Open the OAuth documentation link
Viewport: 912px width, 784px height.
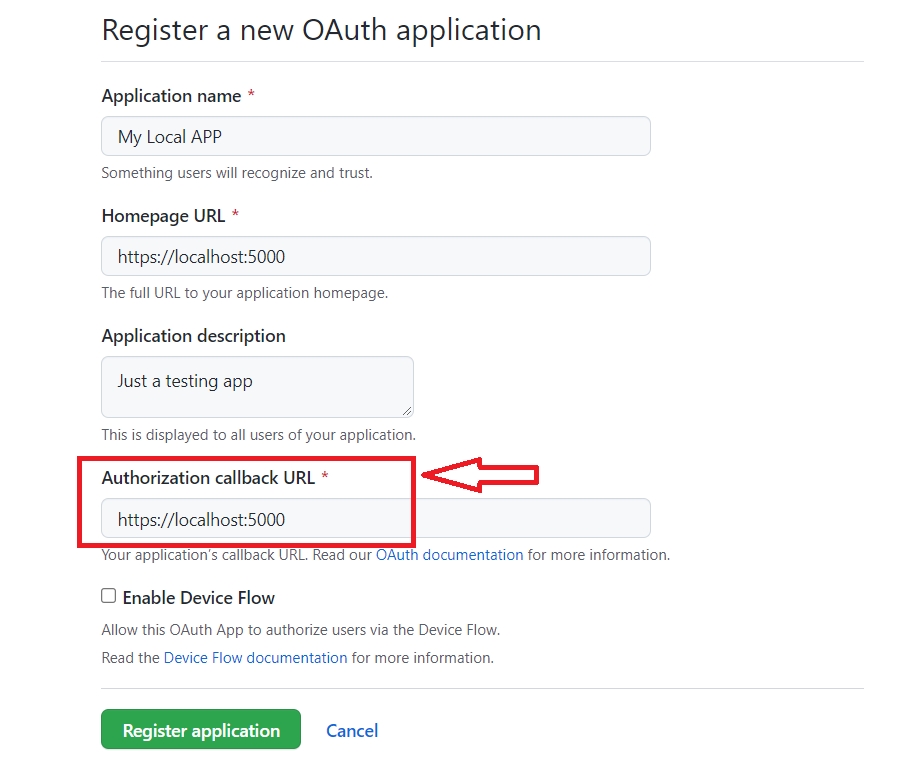449,554
